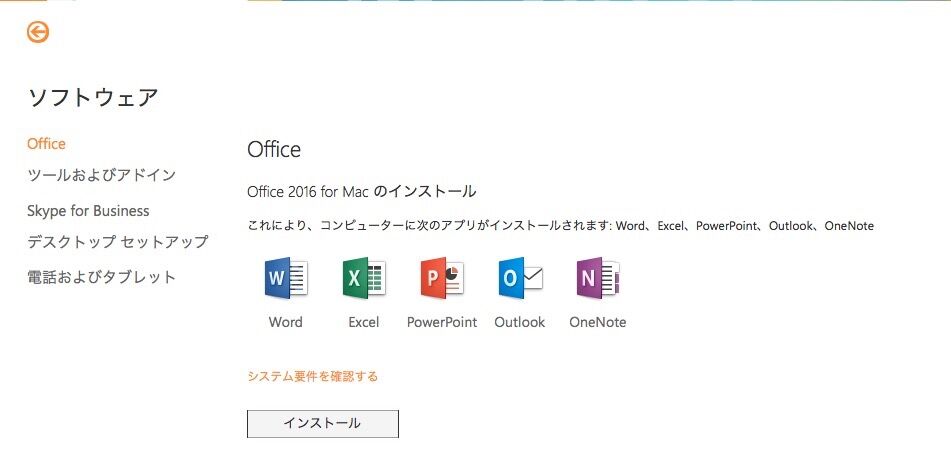The image size is (951, 472).
Task: Select the Office item in the sidebar
Action: [46, 144]
